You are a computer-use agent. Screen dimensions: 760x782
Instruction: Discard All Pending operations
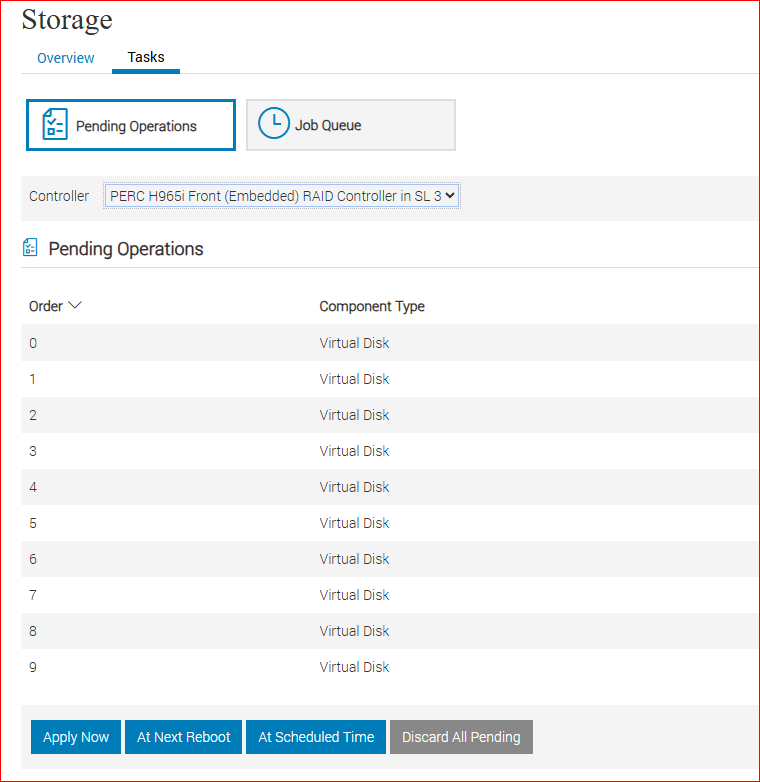point(461,737)
